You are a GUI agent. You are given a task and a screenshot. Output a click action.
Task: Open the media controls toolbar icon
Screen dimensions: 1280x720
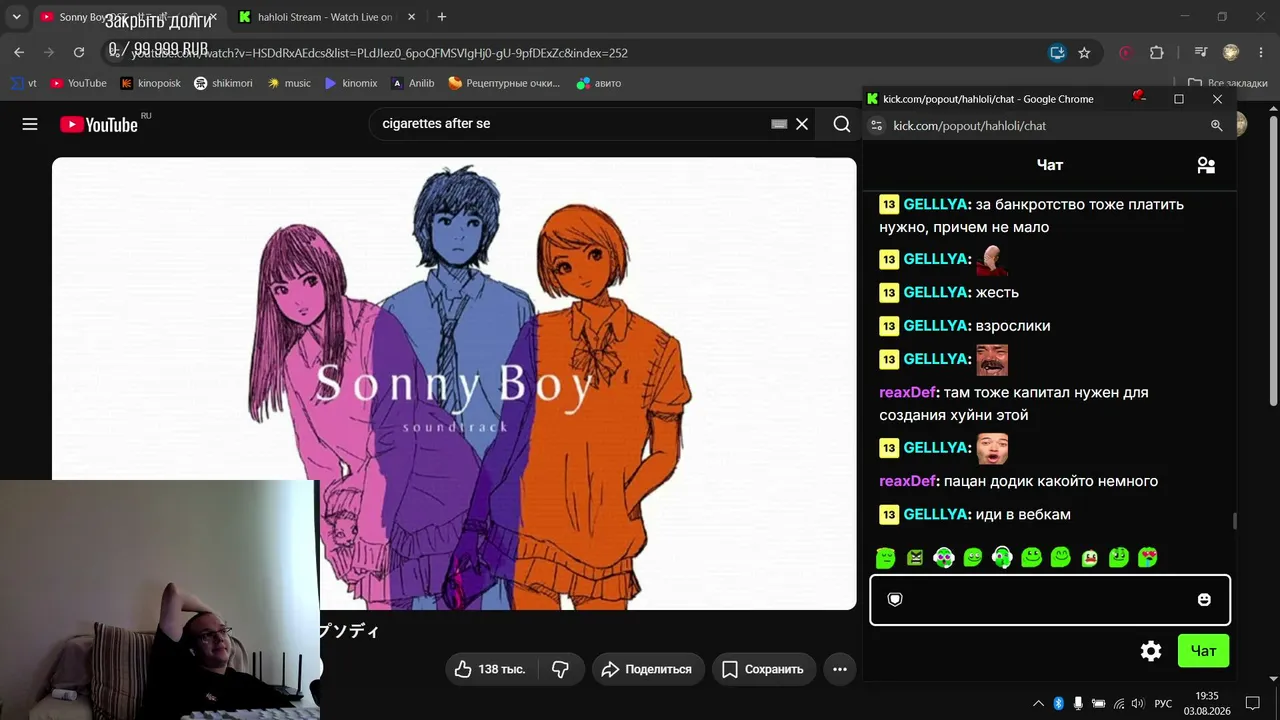tap(1201, 53)
